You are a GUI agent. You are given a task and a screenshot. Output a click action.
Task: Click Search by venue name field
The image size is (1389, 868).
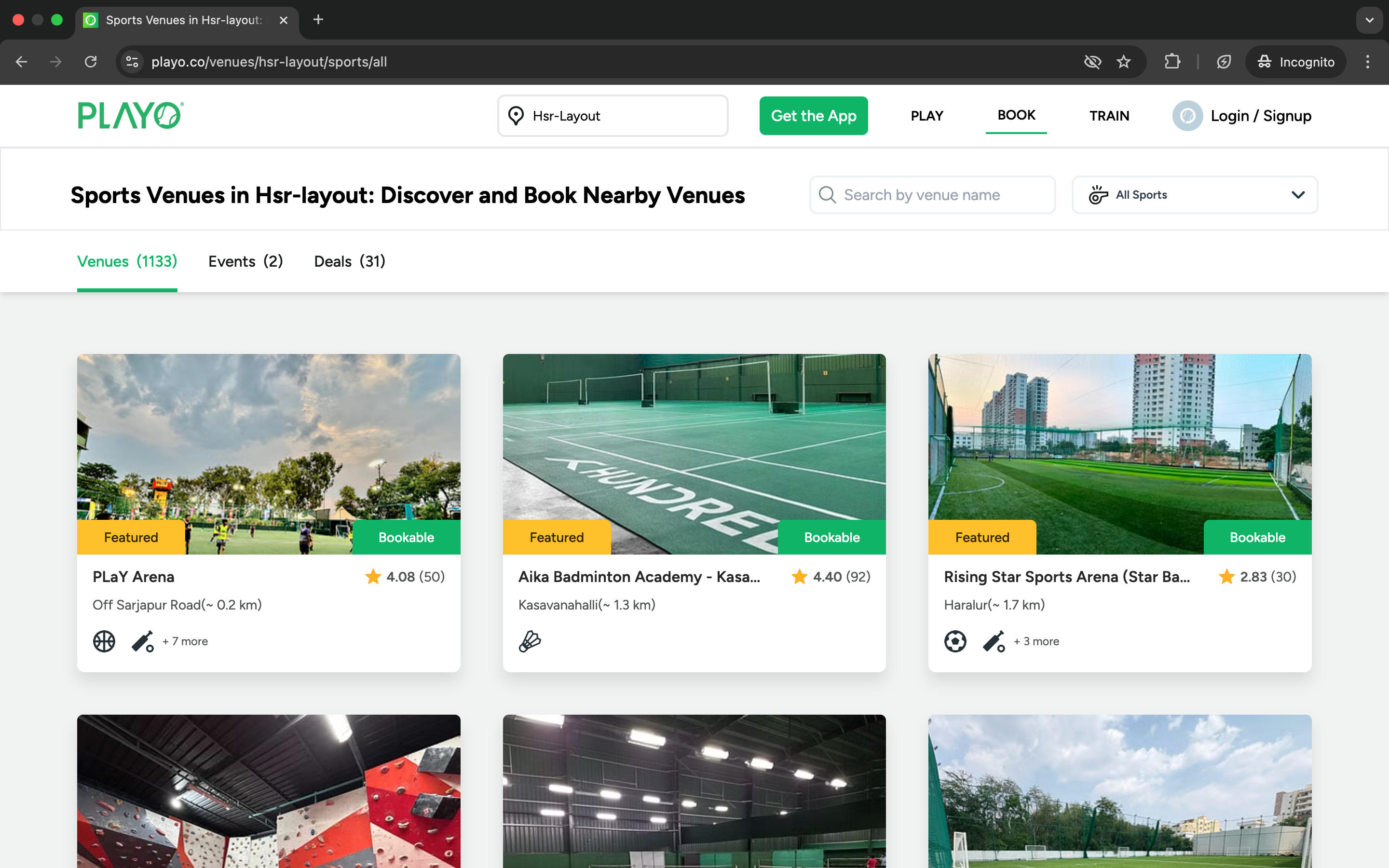coord(932,195)
